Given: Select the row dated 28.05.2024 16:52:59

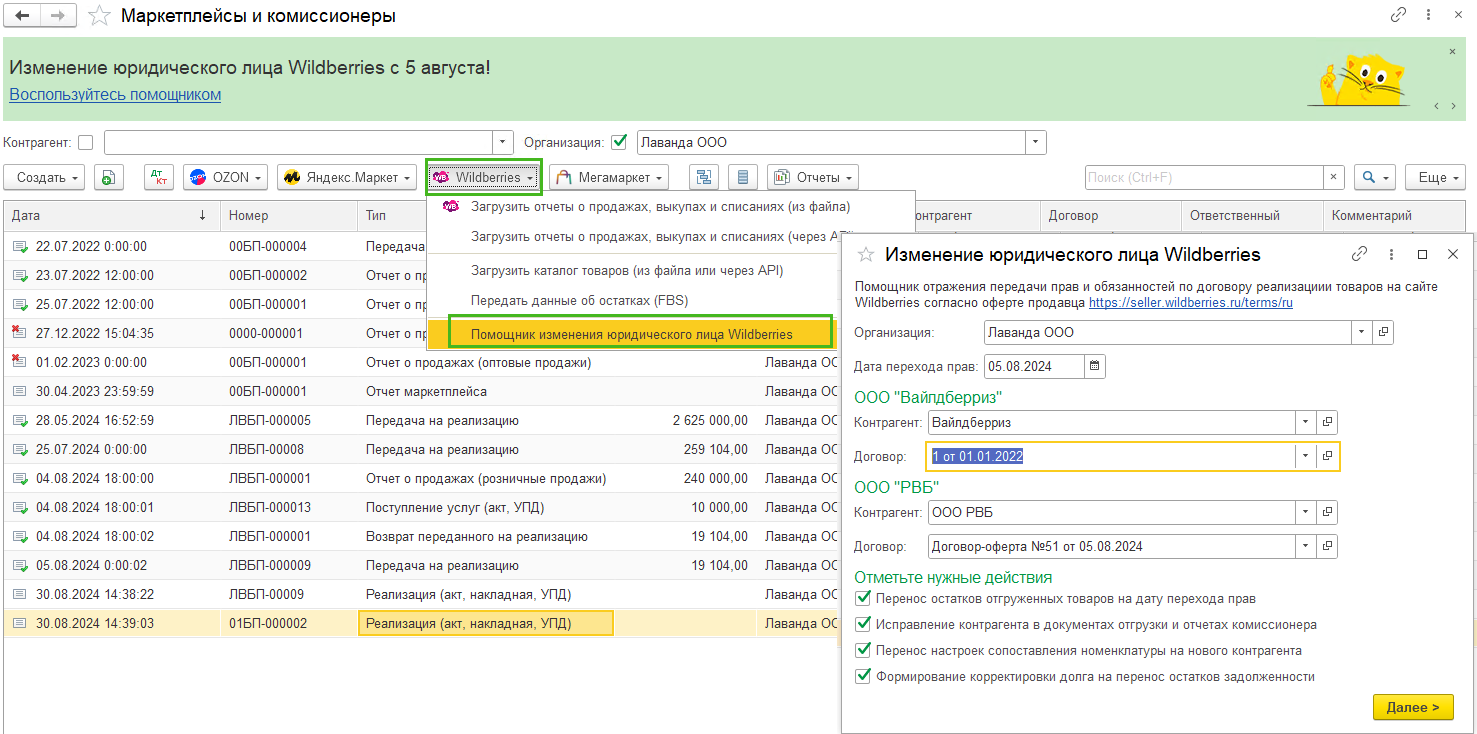Looking at the screenshot, I should click(420, 420).
